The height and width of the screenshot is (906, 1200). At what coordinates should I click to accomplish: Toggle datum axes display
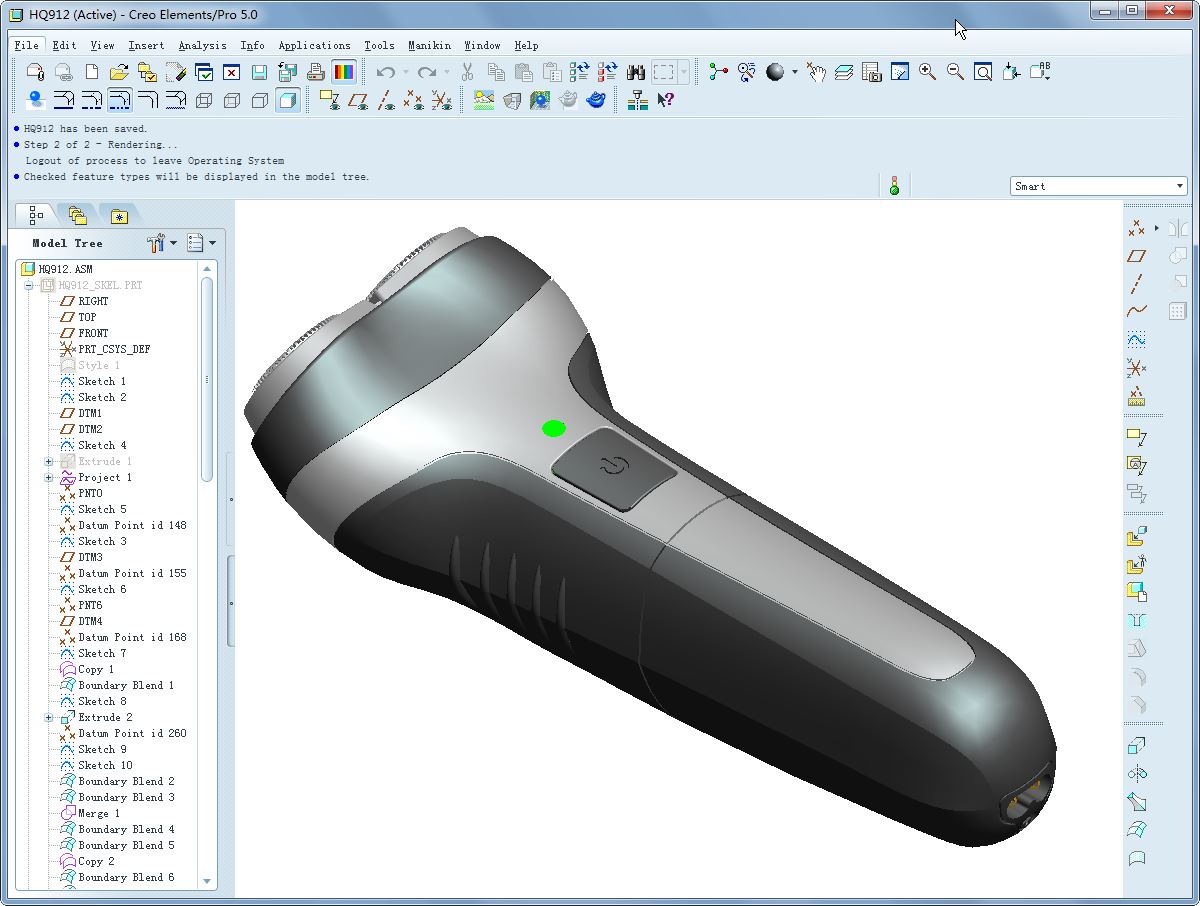point(386,100)
